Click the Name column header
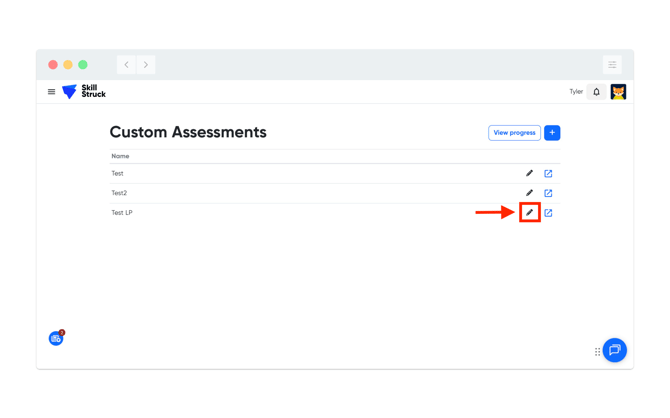 tap(120, 156)
